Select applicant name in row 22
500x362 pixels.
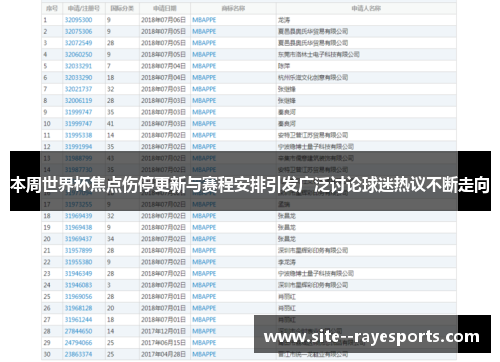tap(287, 262)
